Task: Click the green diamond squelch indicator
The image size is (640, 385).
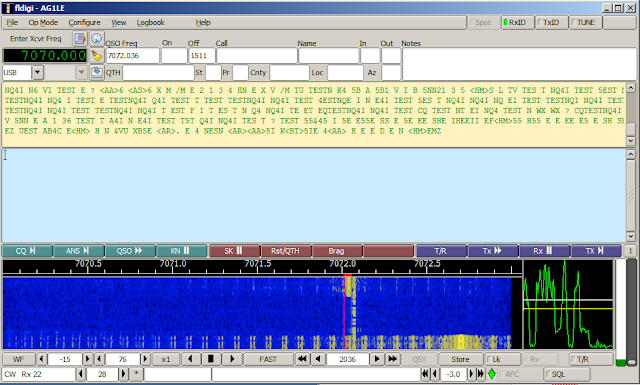Action: [492, 374]
